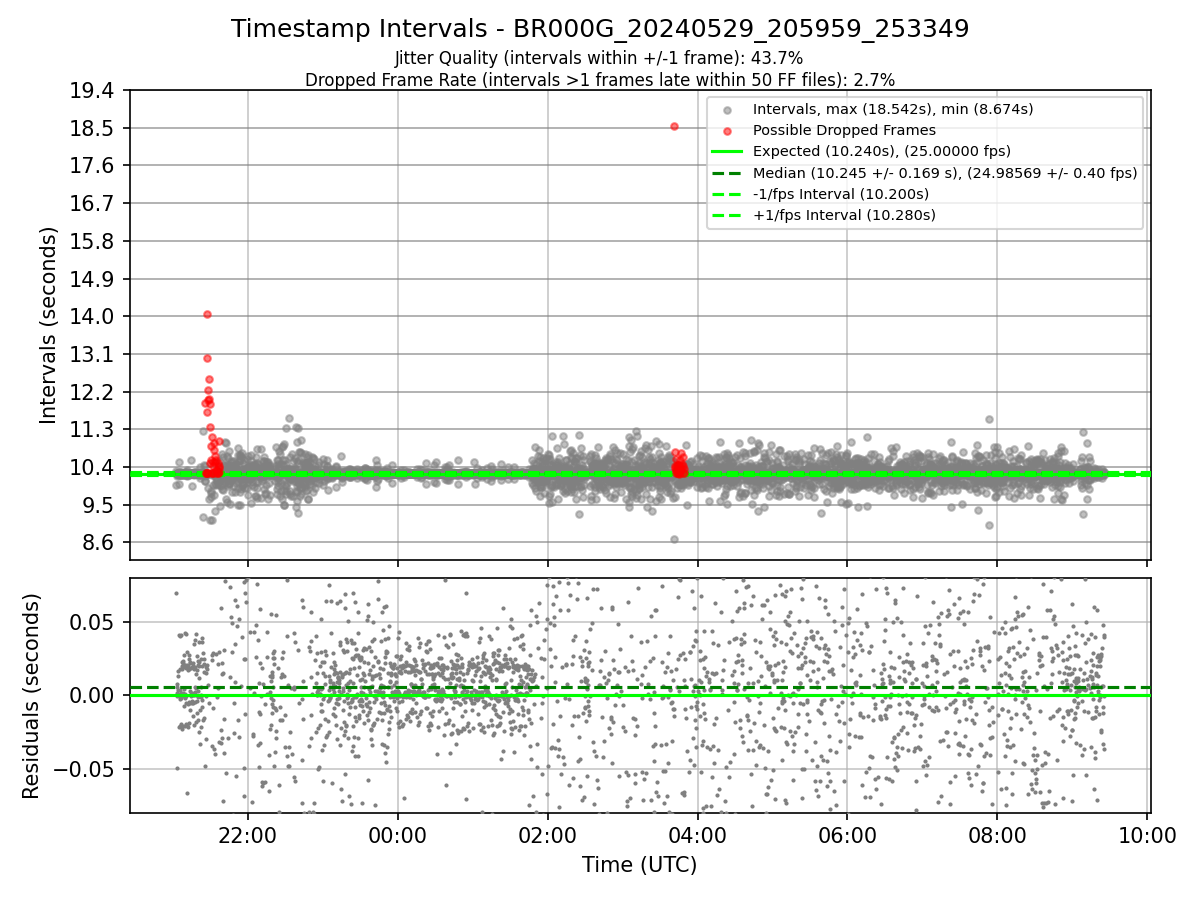Click the y-axis tick label "8.6"
This screenshot has width=1200, height=900.
[100, 543]
